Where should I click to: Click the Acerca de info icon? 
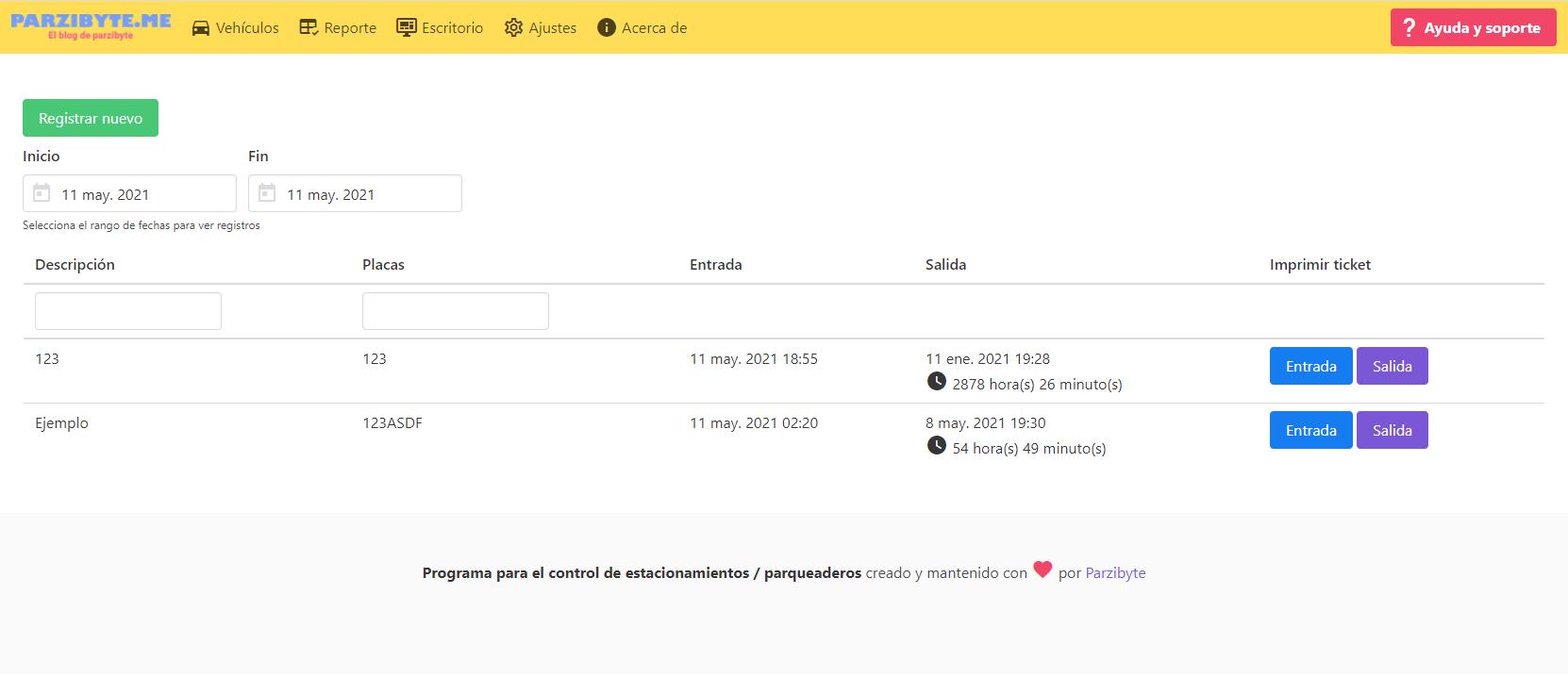(x=607, y=27)
